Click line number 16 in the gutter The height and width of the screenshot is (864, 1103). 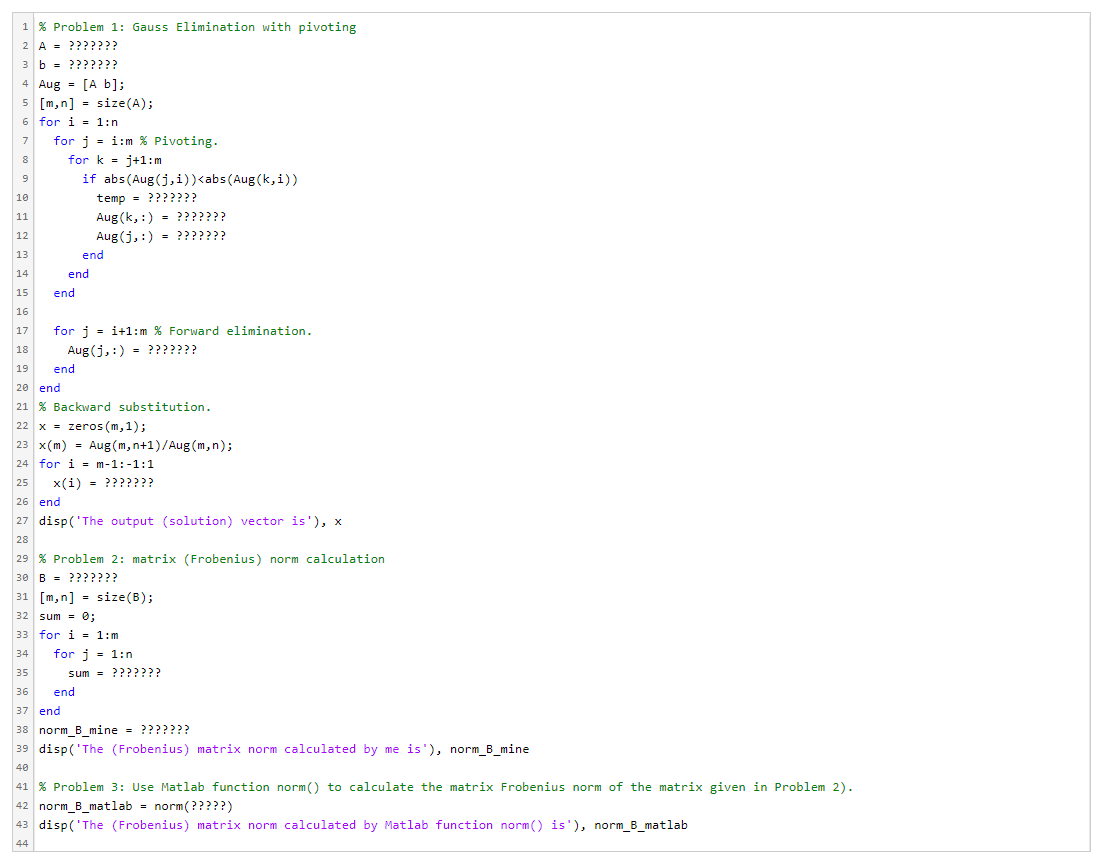click(x=23, y=312)
